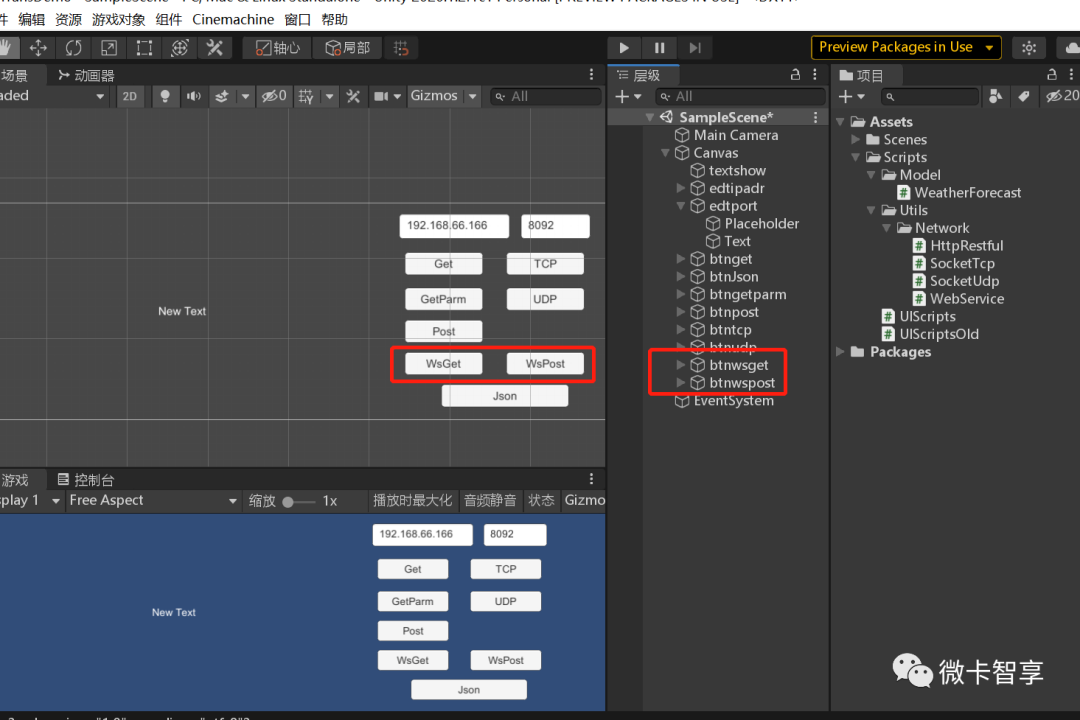Screen dimensions: 1080x720
Task: Select the Rect transform tool
Action: (x=144, y=48)
